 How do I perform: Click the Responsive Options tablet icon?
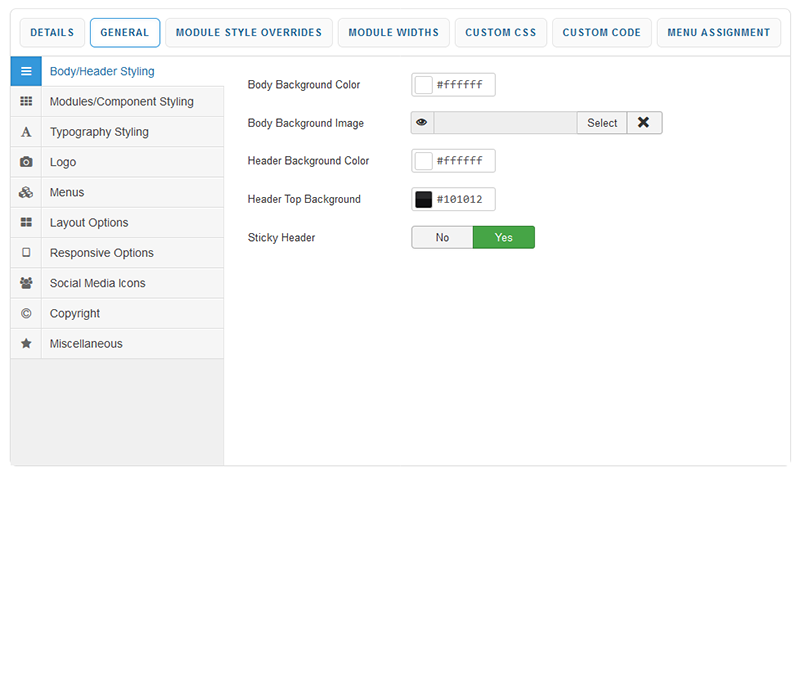pos(26,253)
